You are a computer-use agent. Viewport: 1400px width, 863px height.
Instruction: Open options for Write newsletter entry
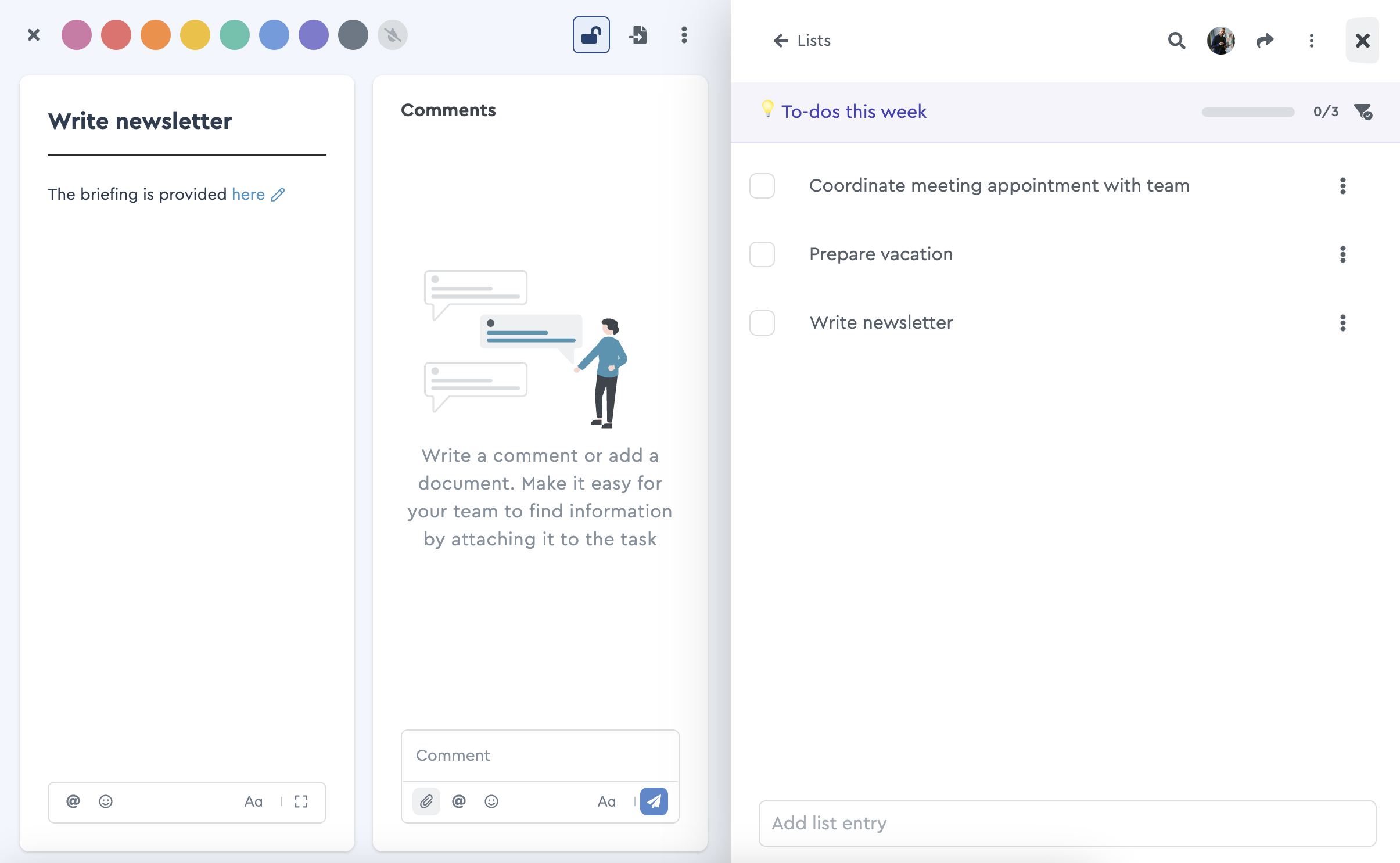[x=1342, y=323]
